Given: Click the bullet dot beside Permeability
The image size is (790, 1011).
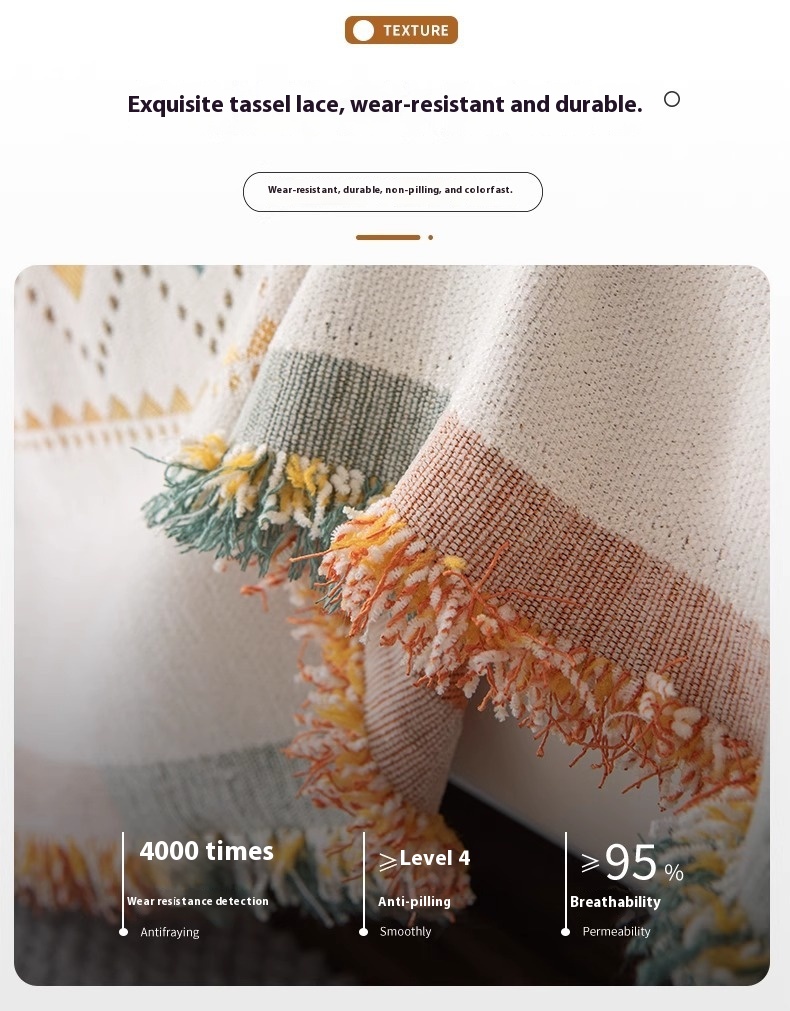Looking at the screenshot, I should [566, 932].
